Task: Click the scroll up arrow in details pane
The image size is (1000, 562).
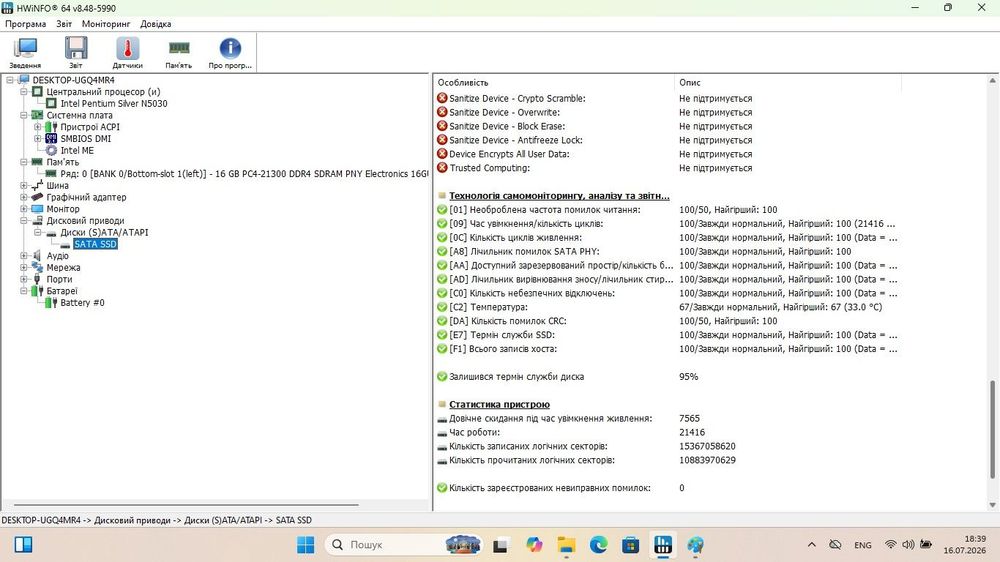Action: pyautogui.click(x=992, y=81)
